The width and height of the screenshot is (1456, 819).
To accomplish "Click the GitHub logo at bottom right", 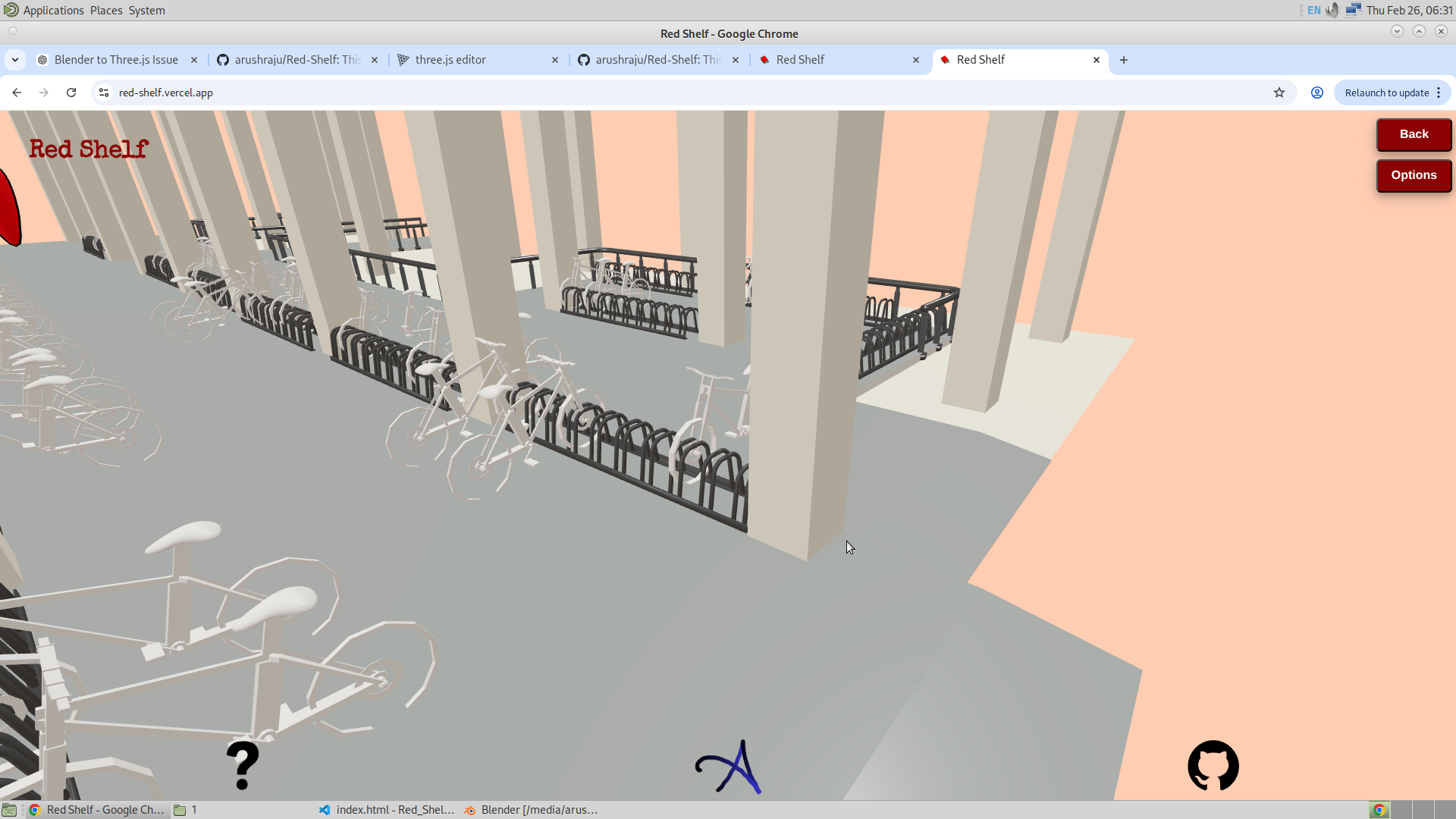I will (x=1213, y=766).
